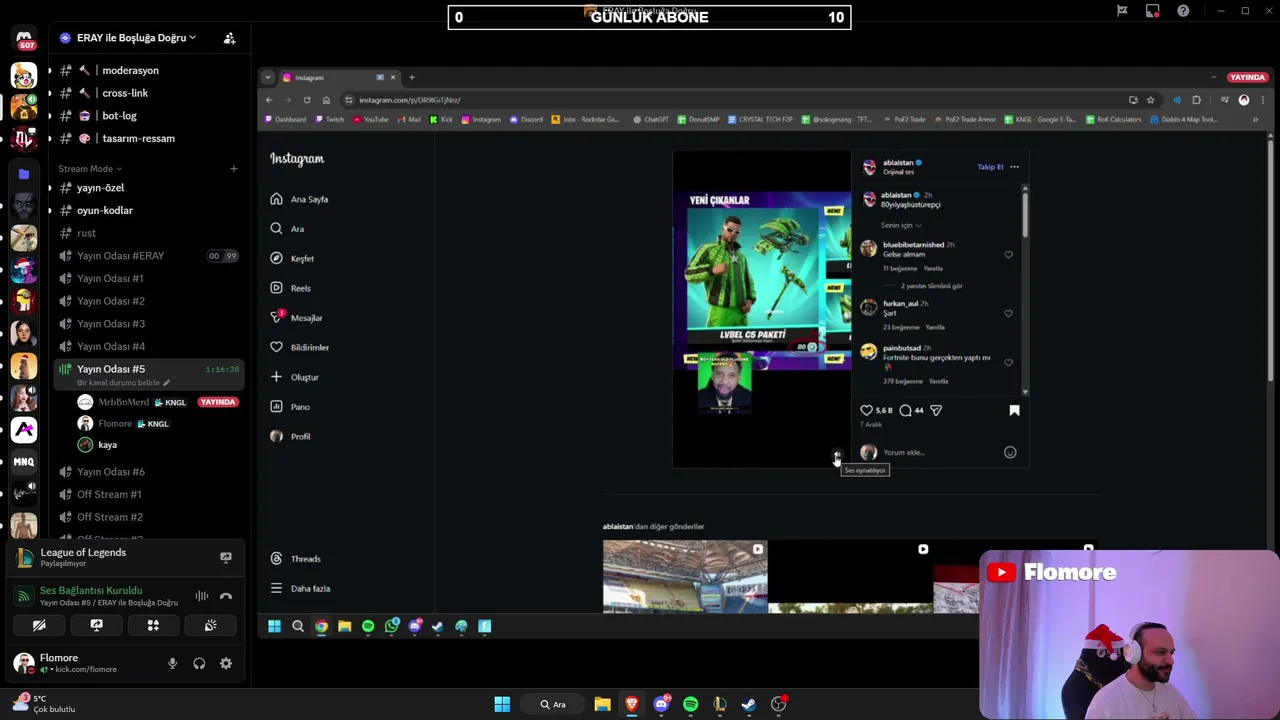Join voice channel Off Stream #1
1280x720 pixels.
pos(109,495)
